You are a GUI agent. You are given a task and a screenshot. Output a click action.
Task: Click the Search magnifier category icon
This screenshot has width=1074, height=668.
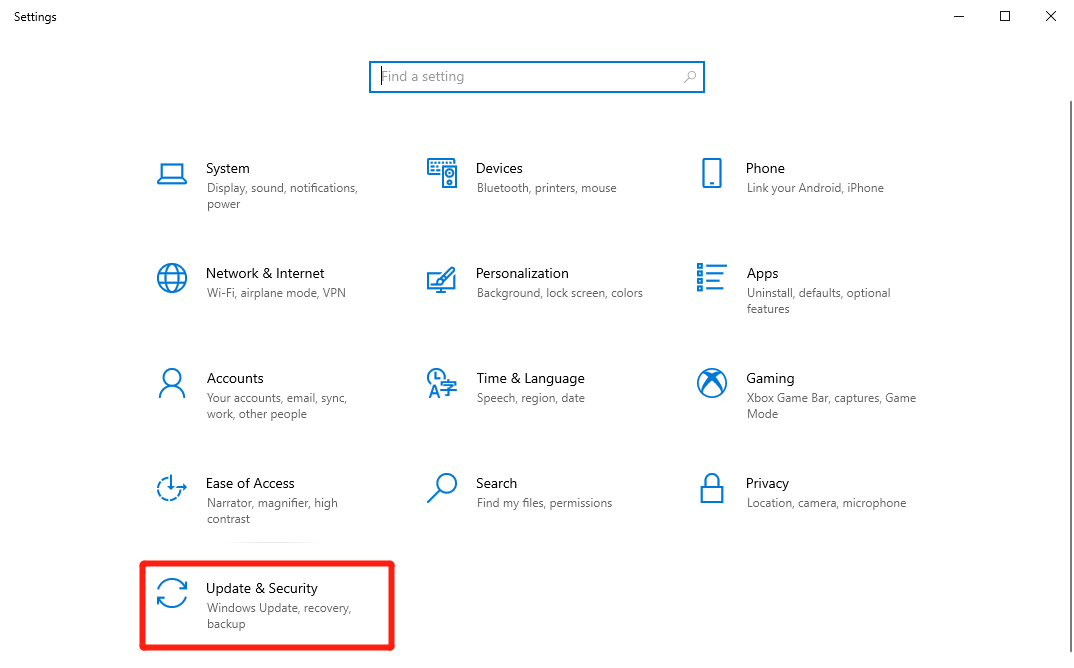point(441,488)
